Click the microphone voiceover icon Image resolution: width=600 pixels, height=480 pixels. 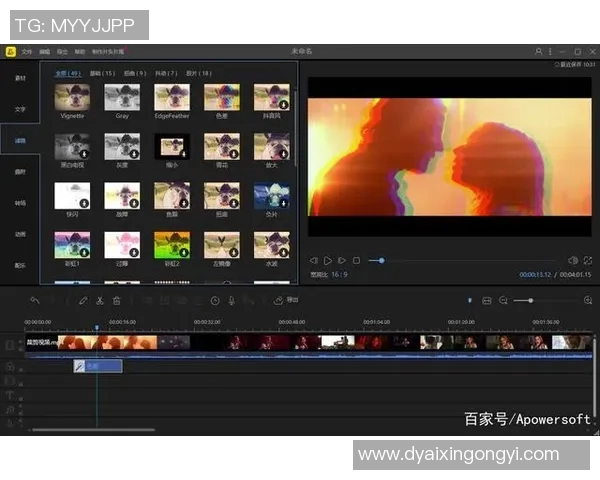tap(231, 300)
